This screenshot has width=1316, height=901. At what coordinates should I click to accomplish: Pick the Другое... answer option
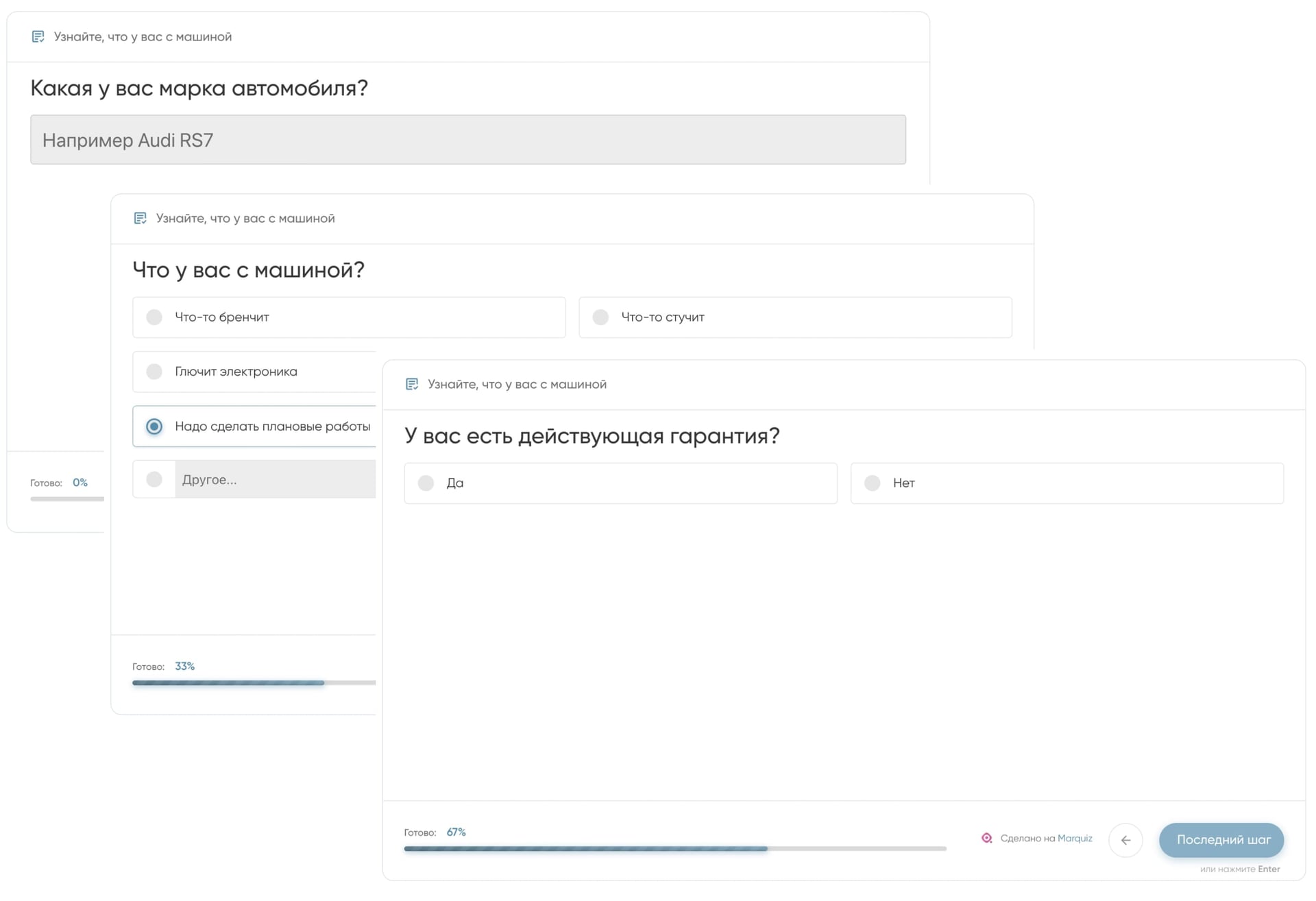coord(254,479)
